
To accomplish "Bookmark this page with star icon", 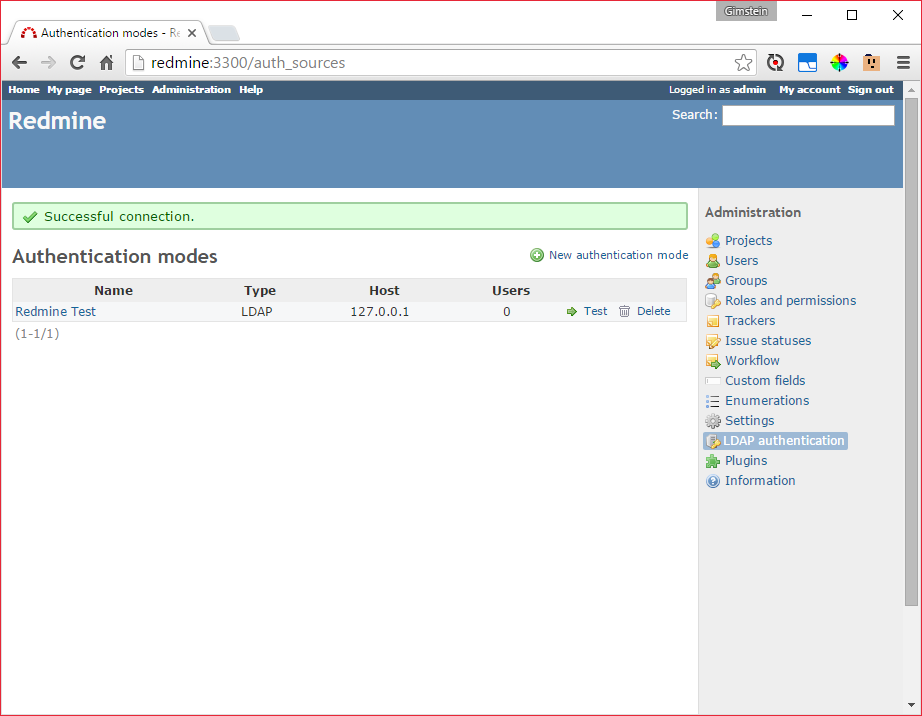I will coord(743,63).
